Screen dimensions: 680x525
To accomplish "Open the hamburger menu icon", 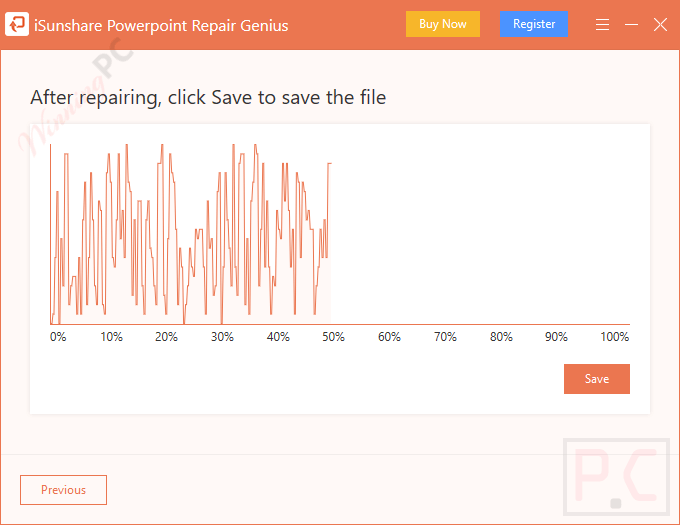I will pos(602,24).
